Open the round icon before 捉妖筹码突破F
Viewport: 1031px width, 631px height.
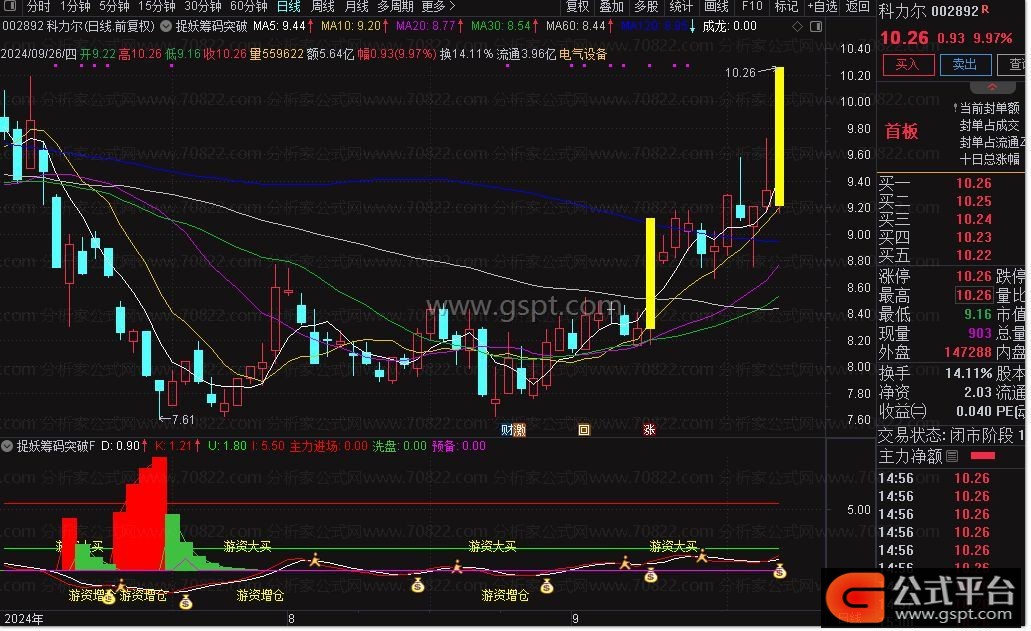click(7, 446)
